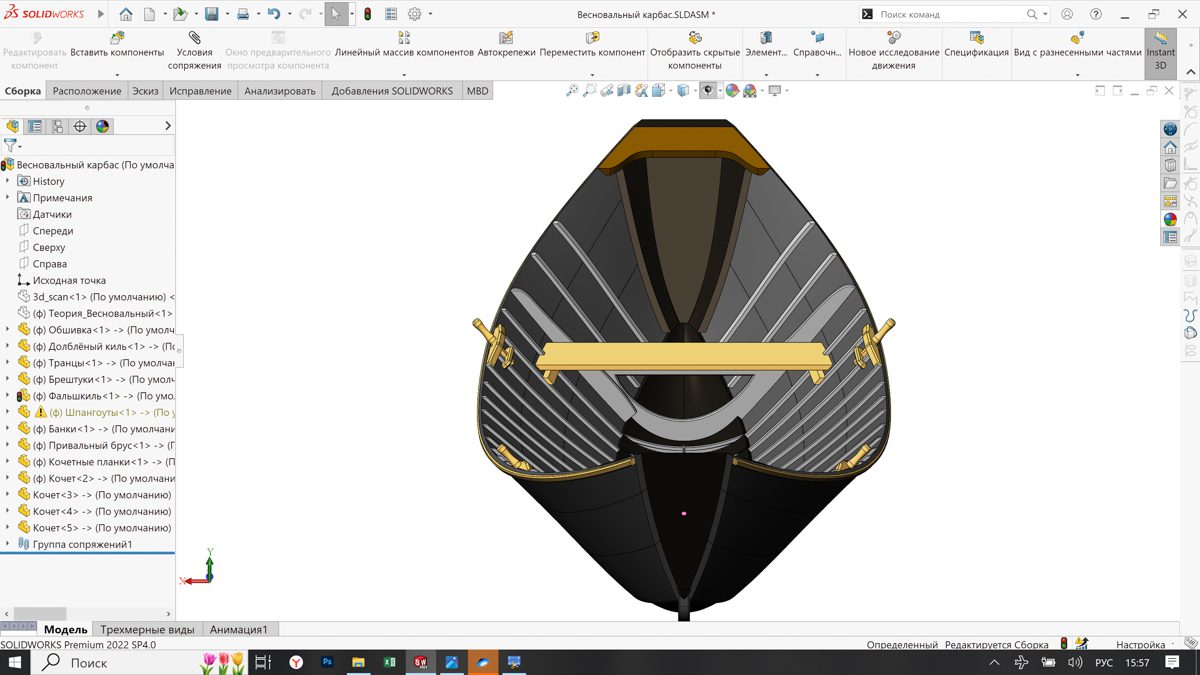
Task: Open Новое исследование движения motion study
Action: click(893, 52)
